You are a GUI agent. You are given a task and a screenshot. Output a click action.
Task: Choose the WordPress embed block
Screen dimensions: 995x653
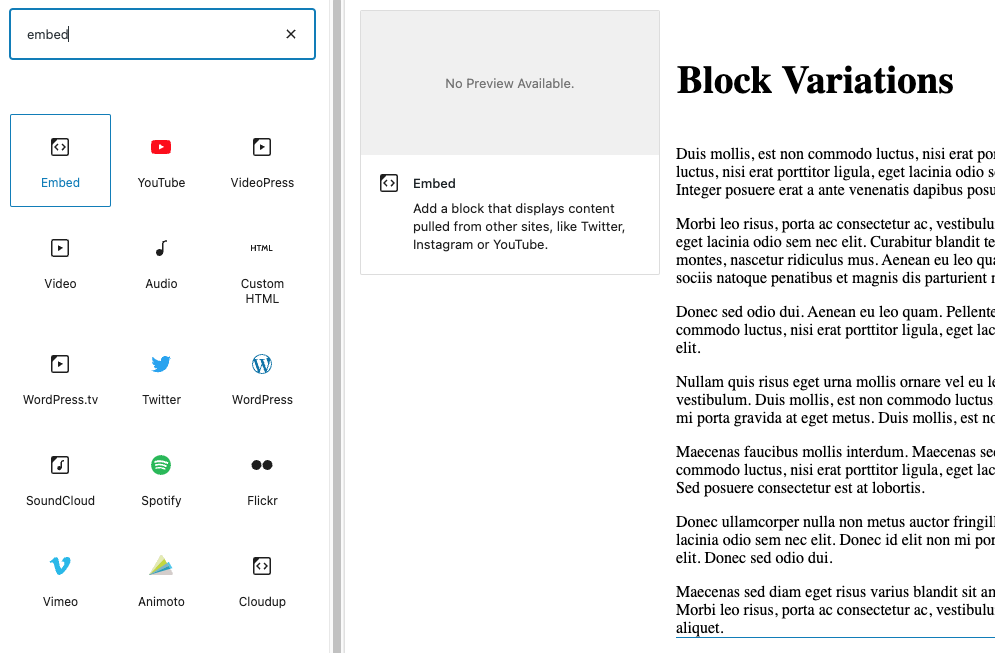(x=262, y=377)
